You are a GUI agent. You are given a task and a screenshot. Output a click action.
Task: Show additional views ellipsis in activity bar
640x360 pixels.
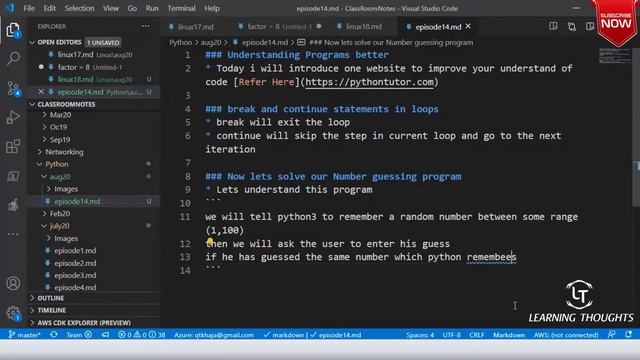(x=13, y=234)
